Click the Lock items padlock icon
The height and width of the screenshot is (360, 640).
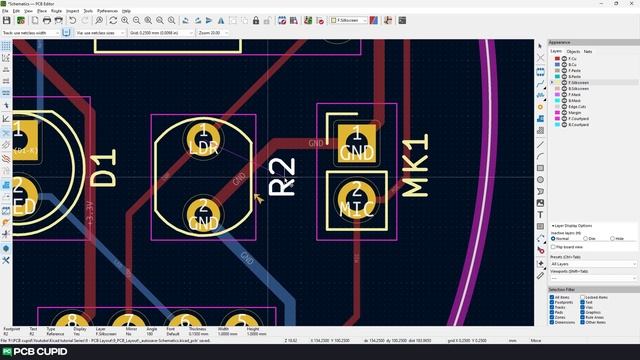[256, 20]
